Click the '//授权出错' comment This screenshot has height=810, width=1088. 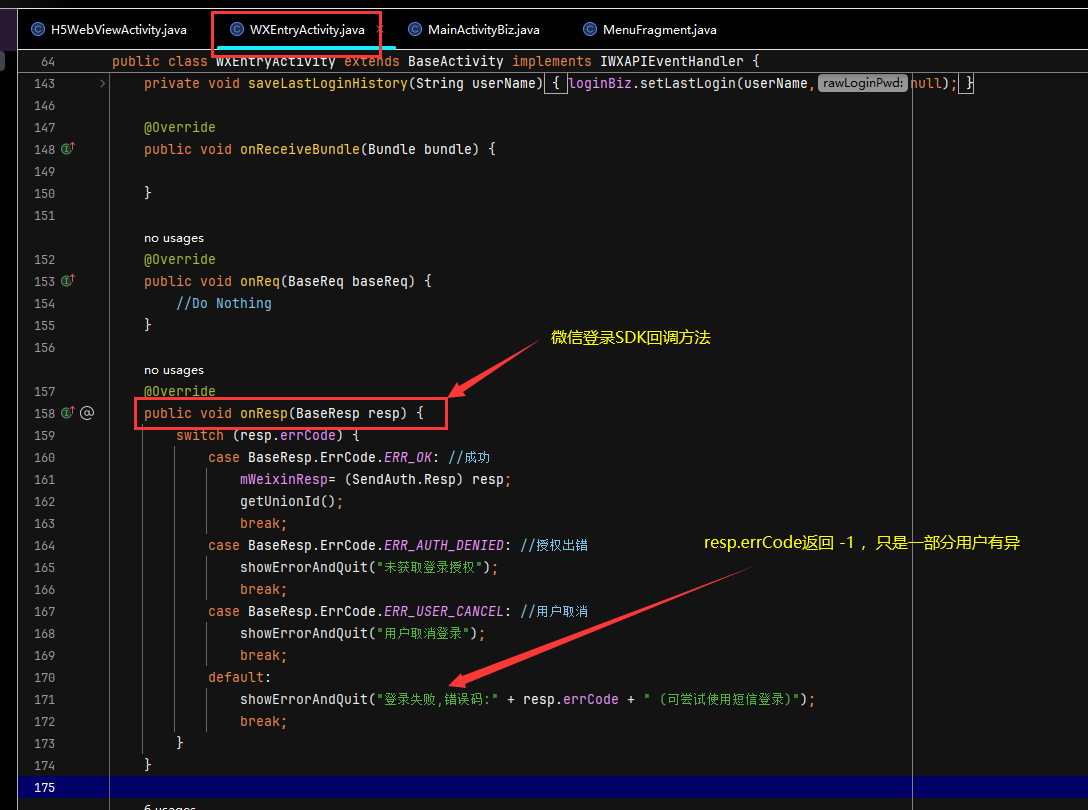click(554, 546)
